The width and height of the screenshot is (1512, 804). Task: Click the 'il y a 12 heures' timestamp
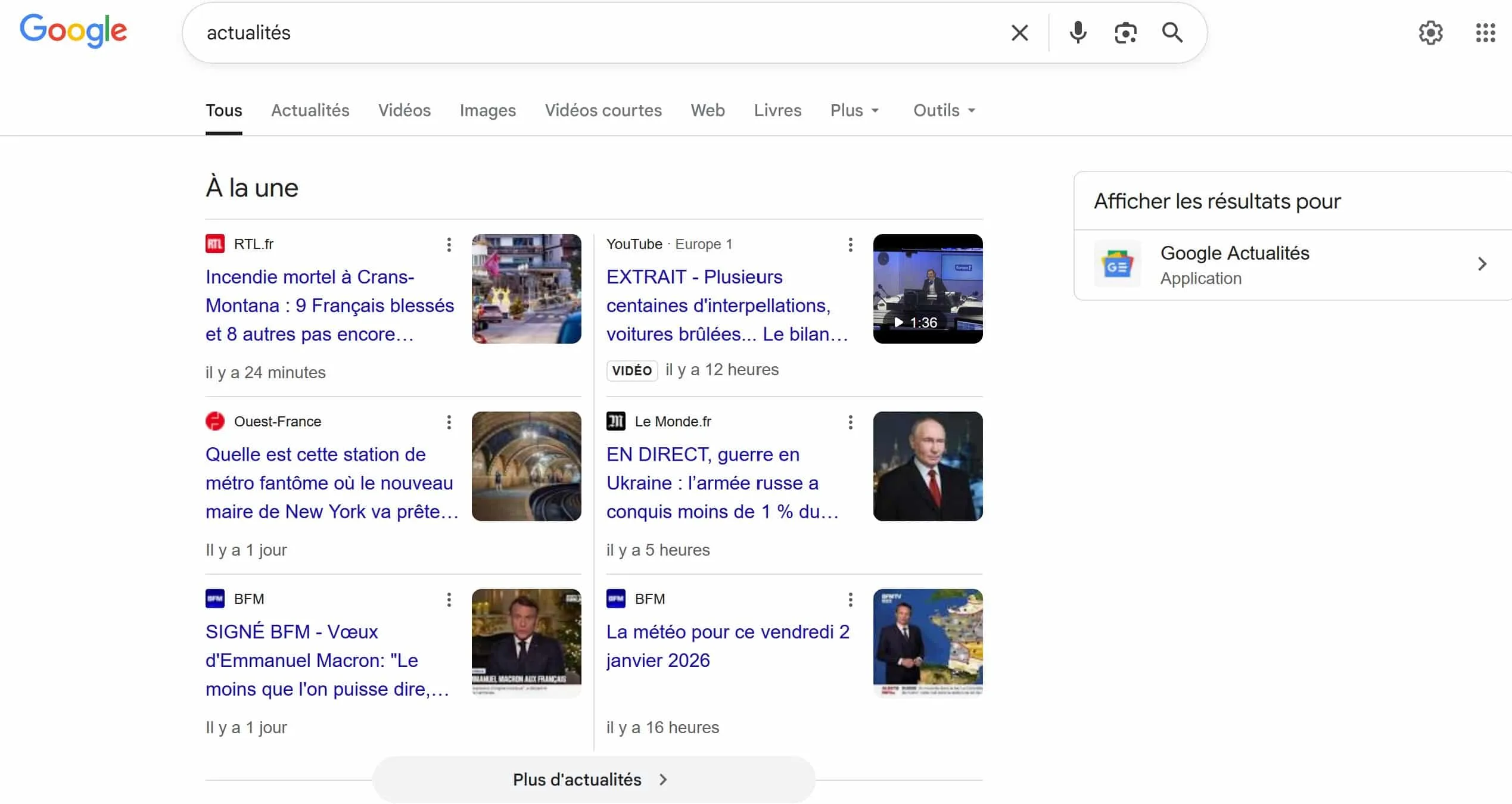(722, 370)
